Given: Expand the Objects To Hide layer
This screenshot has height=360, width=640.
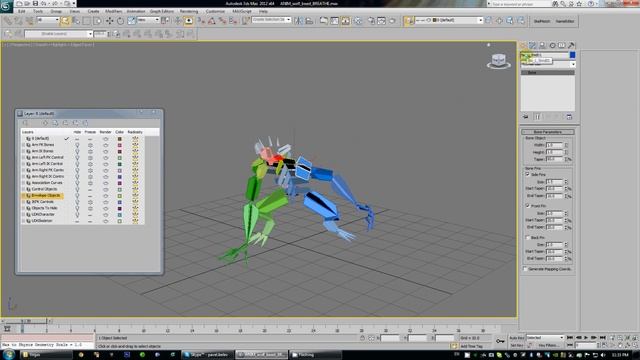Looking at the screenshot, I should pyautogui.click(x=23, y=208).
